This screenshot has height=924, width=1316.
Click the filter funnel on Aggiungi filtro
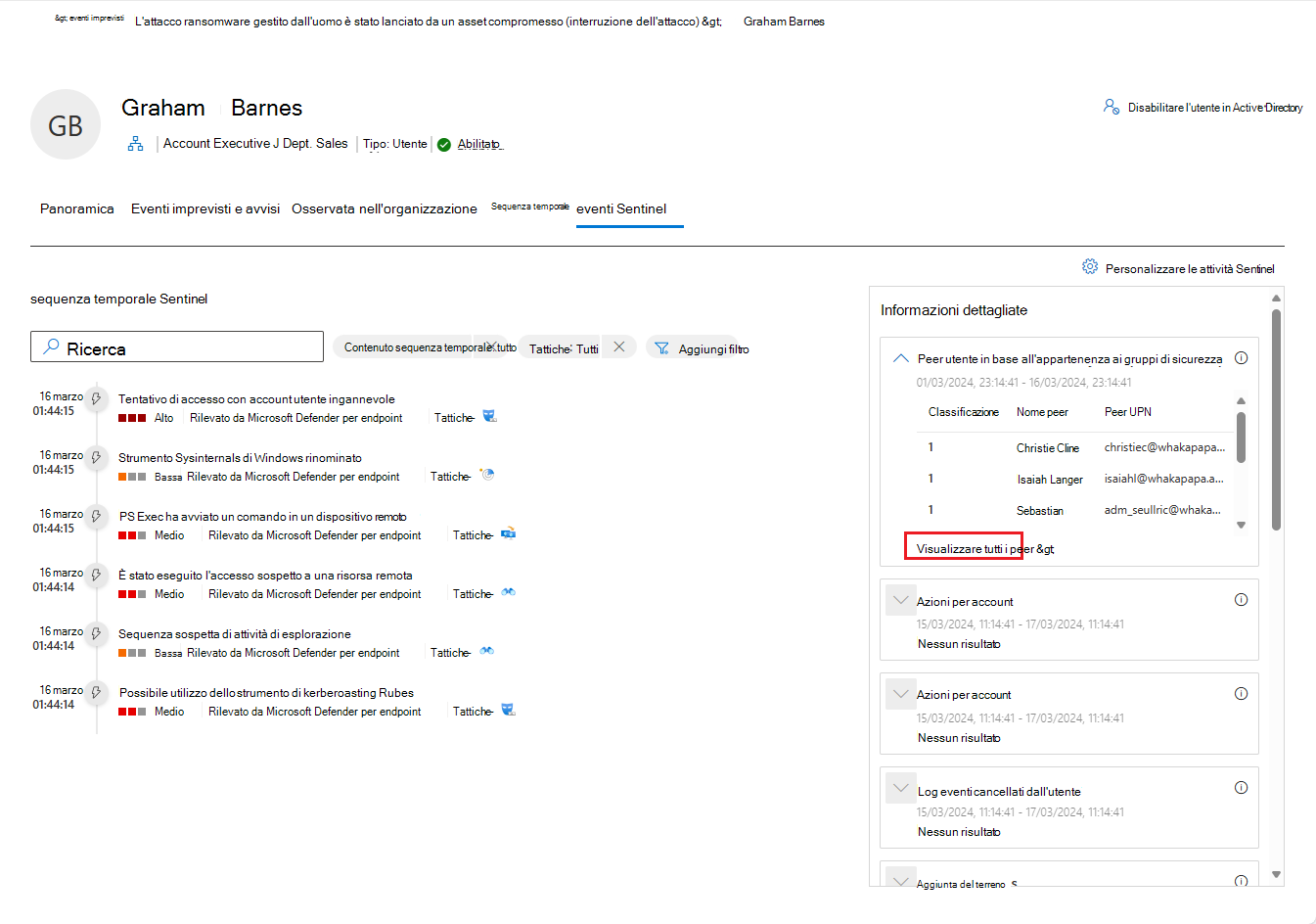[x=661, y=347]
